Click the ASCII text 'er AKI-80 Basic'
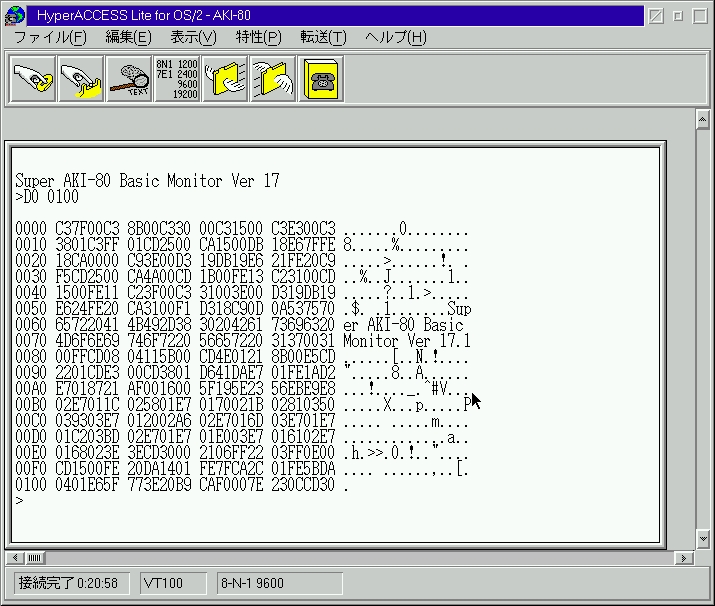Screen dimensions: 715x606 [404, 325]
